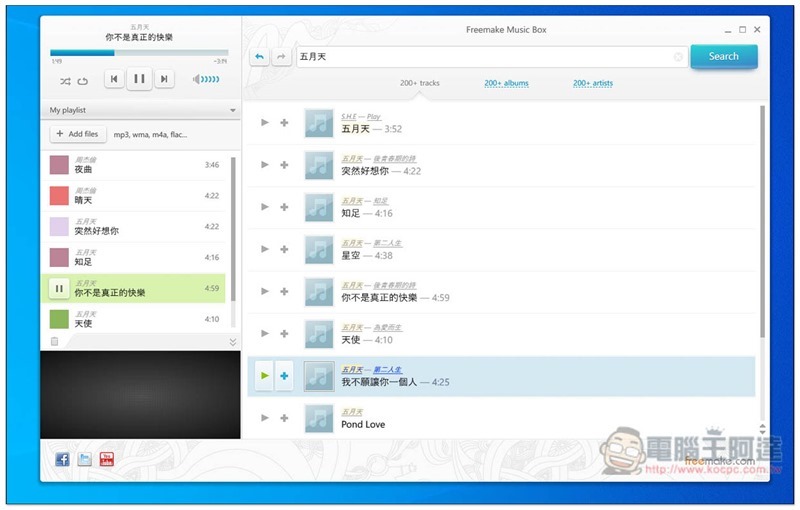Skip to the next track
Screen dimensions: 800x510
[164, 79]
